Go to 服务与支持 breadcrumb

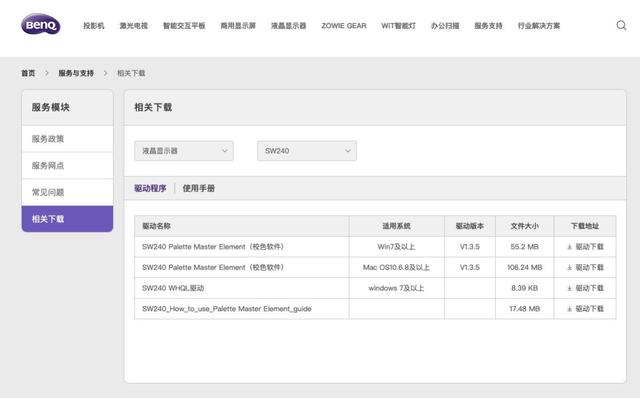pos(76,73)
